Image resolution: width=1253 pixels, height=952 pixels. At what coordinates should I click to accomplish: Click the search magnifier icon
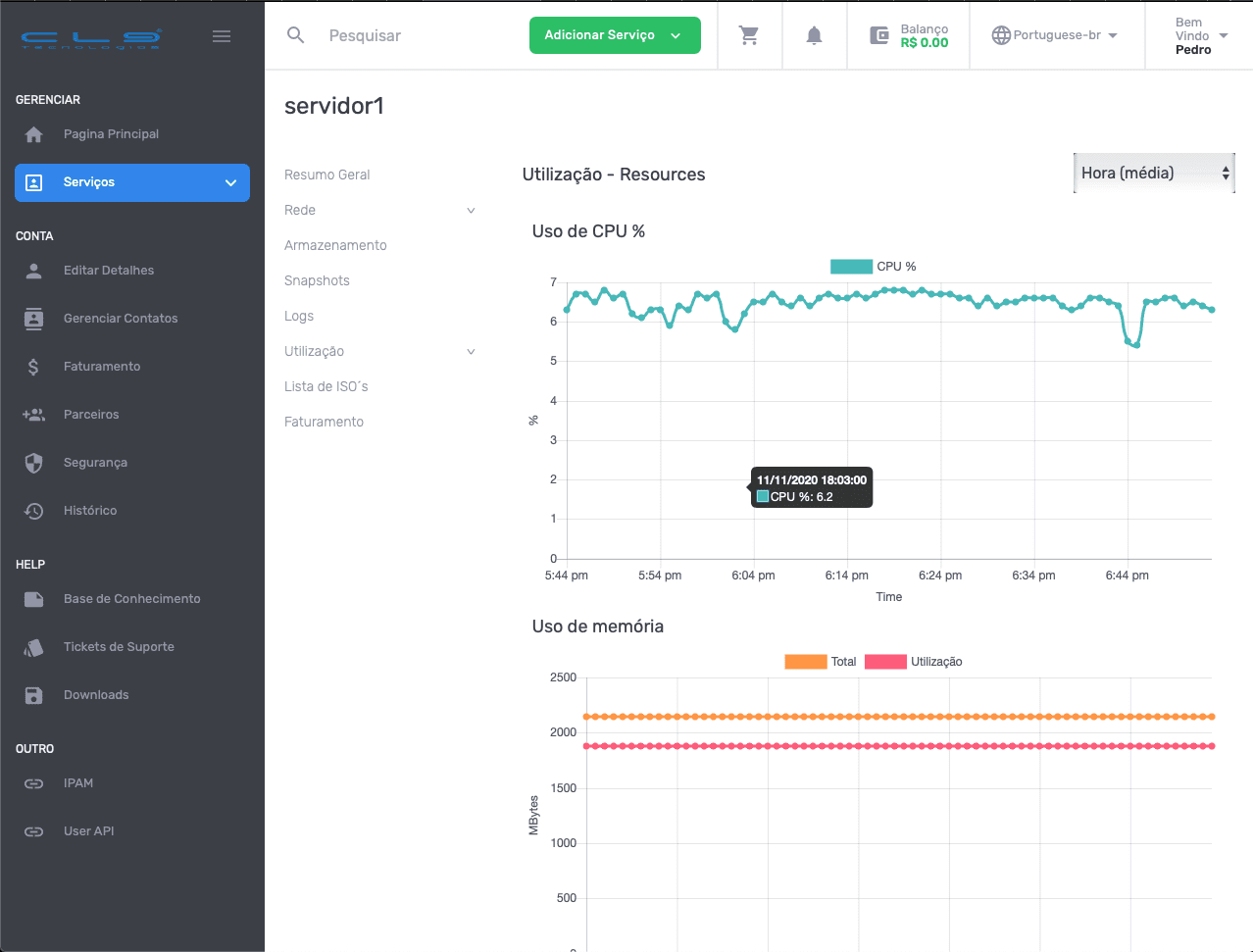coord(295,35)
